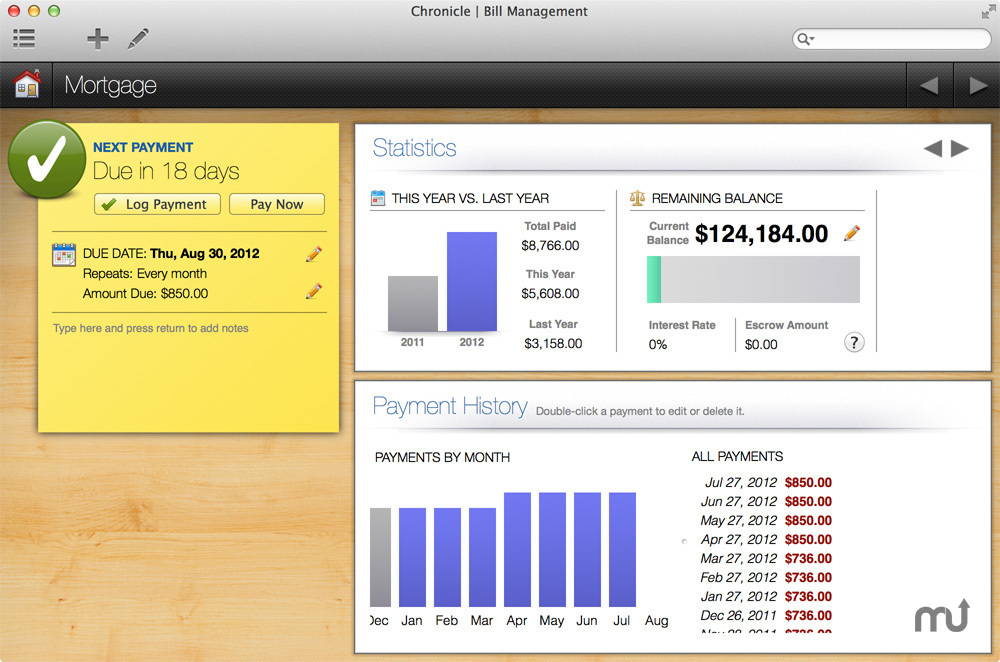Click the Mortgage house icon
This screenshot has height=662, width=1000.
click(x=27, y=86)
